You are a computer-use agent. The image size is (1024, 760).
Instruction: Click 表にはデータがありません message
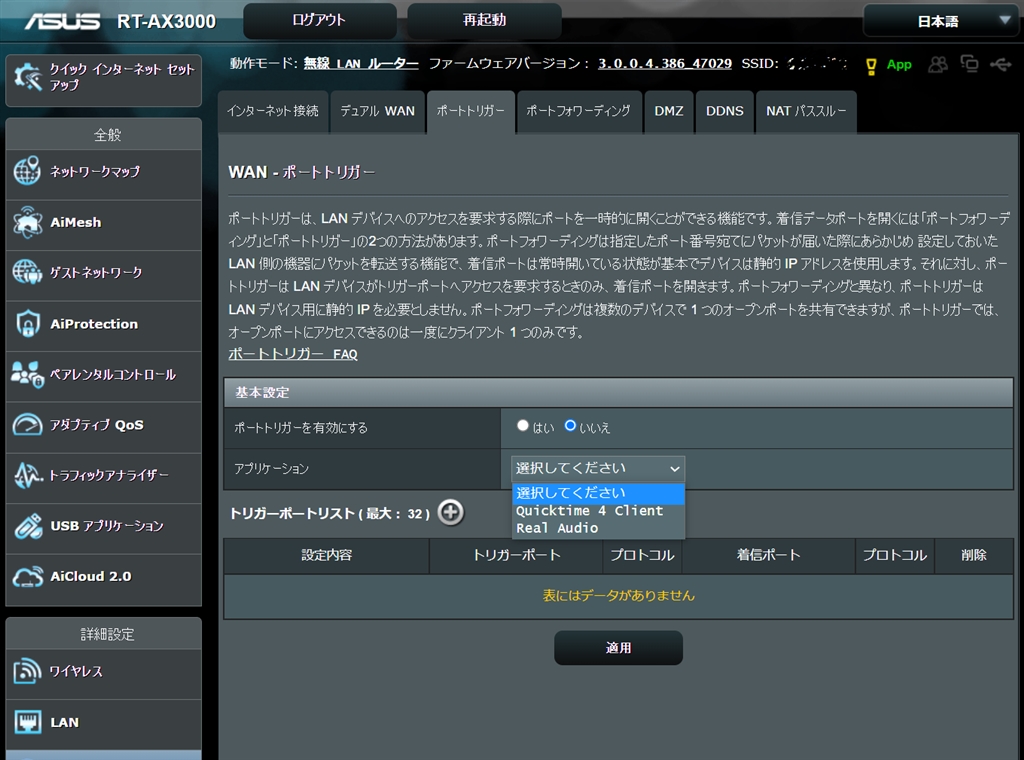pyautogui.click(x=618, y=595)
